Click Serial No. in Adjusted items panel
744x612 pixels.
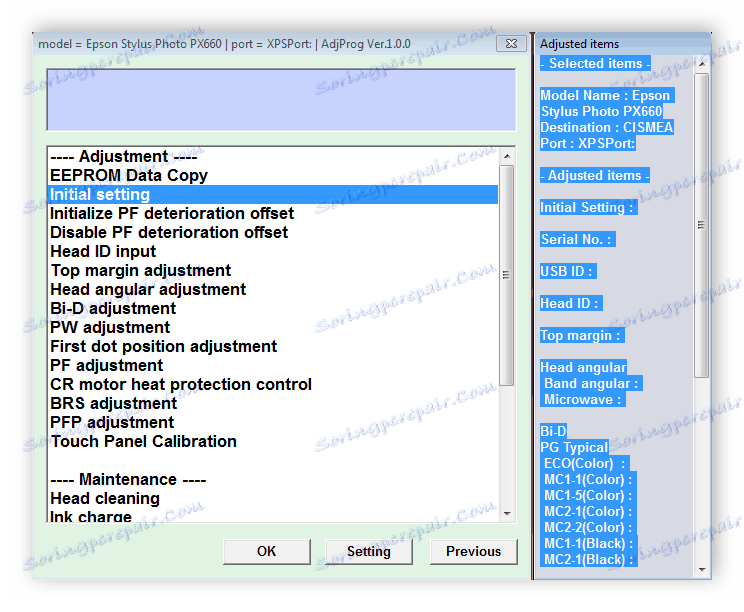(577, 239)
